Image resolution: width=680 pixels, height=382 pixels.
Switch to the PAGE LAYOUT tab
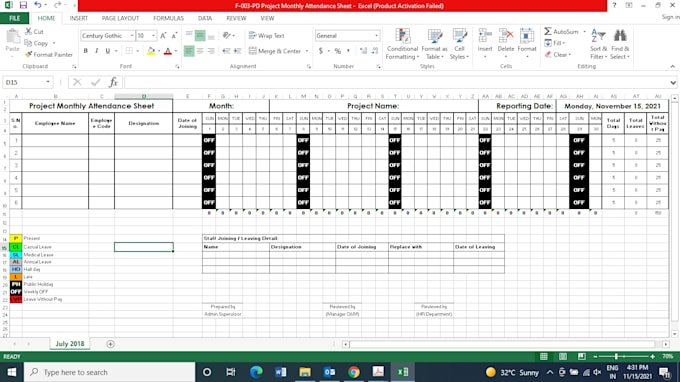pos(120,18)
